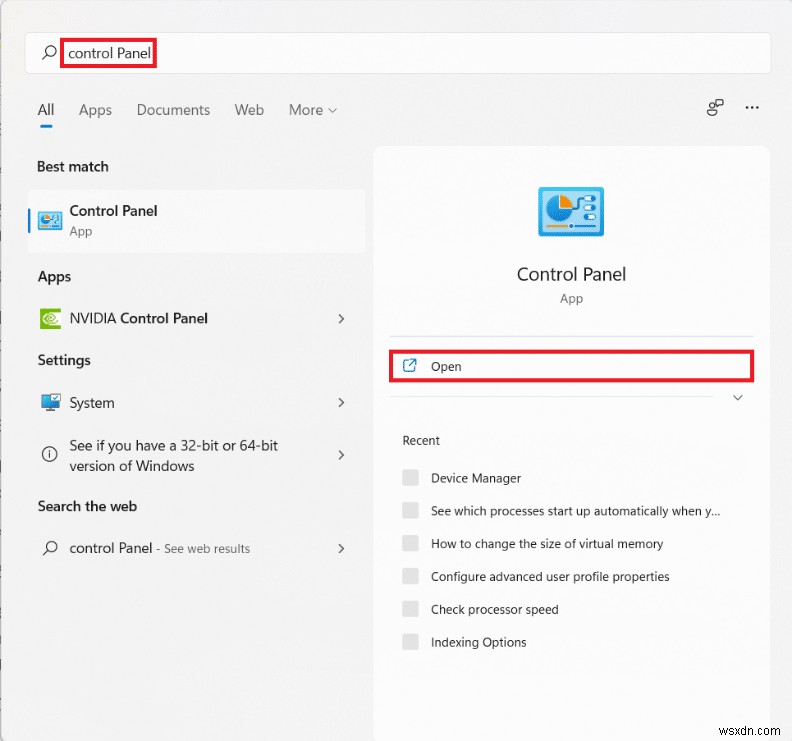Click into the search text field with control Panel
The width and height of the screenshot is (792, 741).
tap(398, 53)
